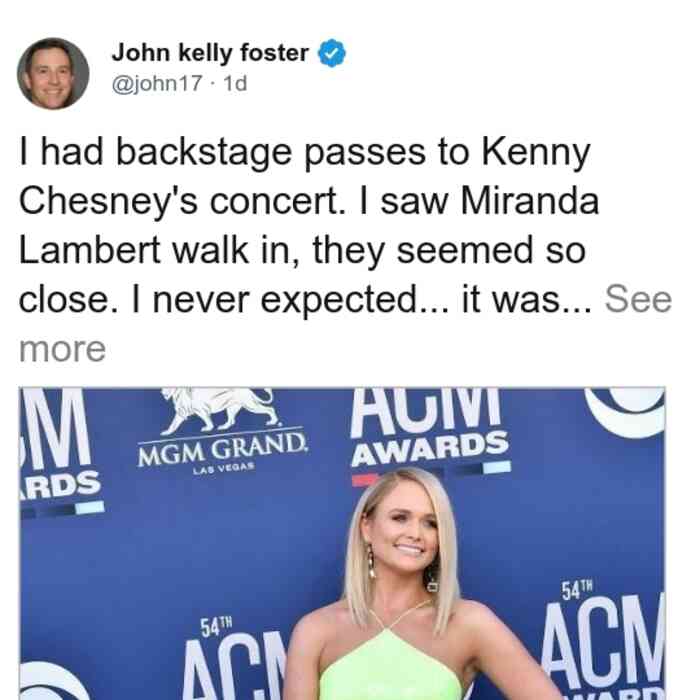Select the @john17 handle
Image resolution: width=700 pixels, height=700 pixels.
coord(157,83)
